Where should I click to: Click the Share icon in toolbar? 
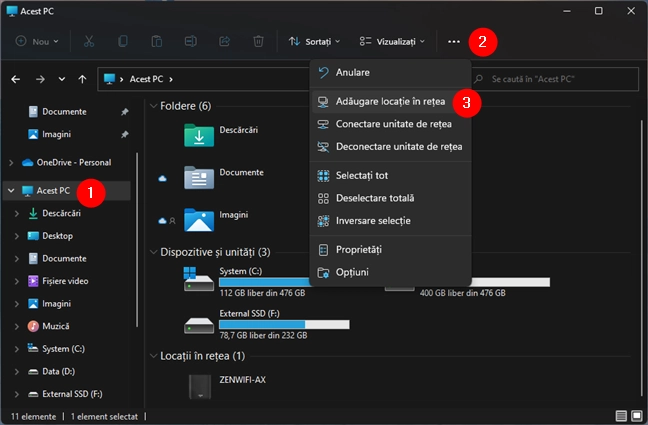pyautogui.click(x=224, y=41)
